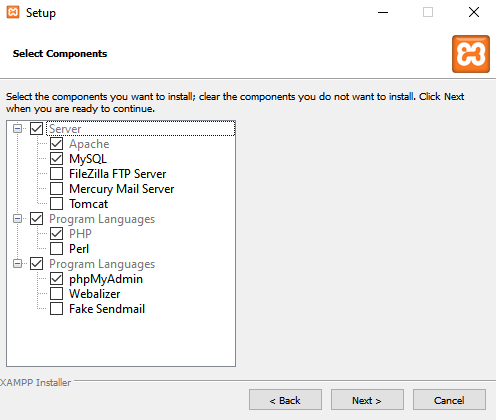Click the XAMPP logo in the header

[x=471, y=54]
